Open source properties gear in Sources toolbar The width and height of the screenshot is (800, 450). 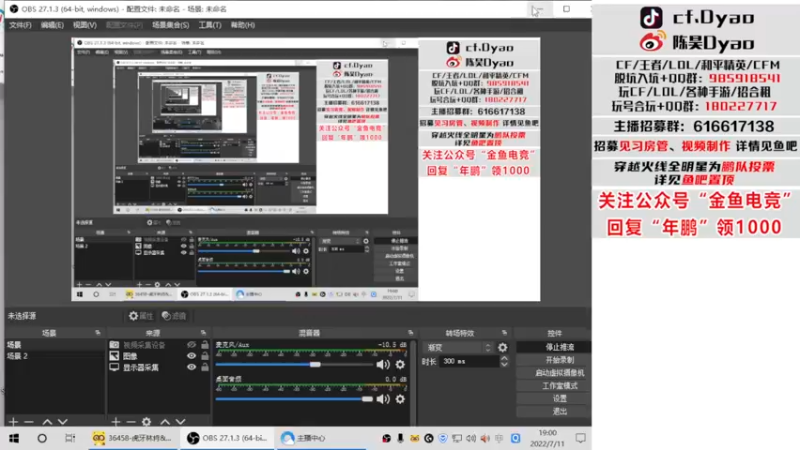point(146,422)
